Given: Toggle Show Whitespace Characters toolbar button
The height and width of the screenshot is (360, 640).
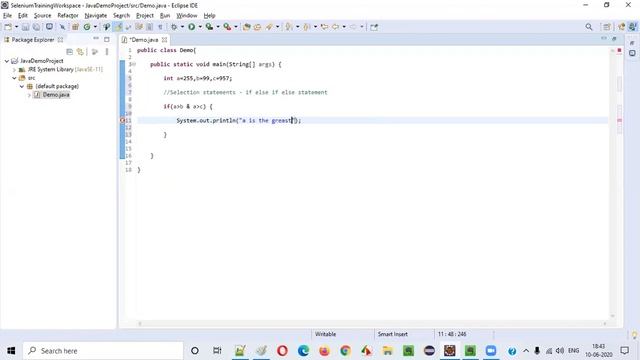Looking at the screenshot, I should (x=160, y=27).
